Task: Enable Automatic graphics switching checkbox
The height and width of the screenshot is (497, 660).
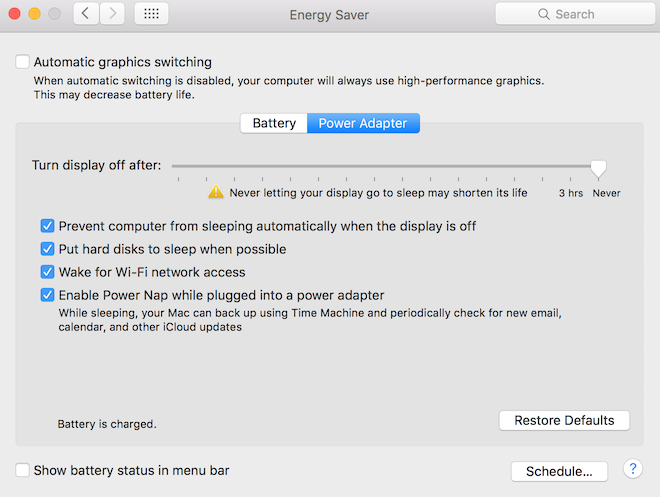Action: [22, 61]
